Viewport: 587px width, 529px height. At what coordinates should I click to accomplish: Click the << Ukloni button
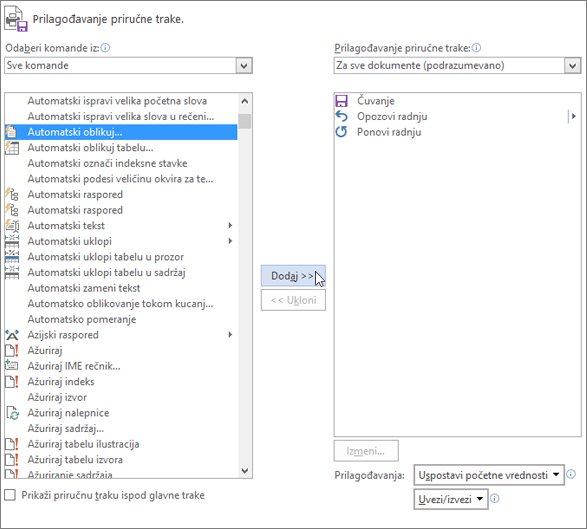[x=293, y=300]
